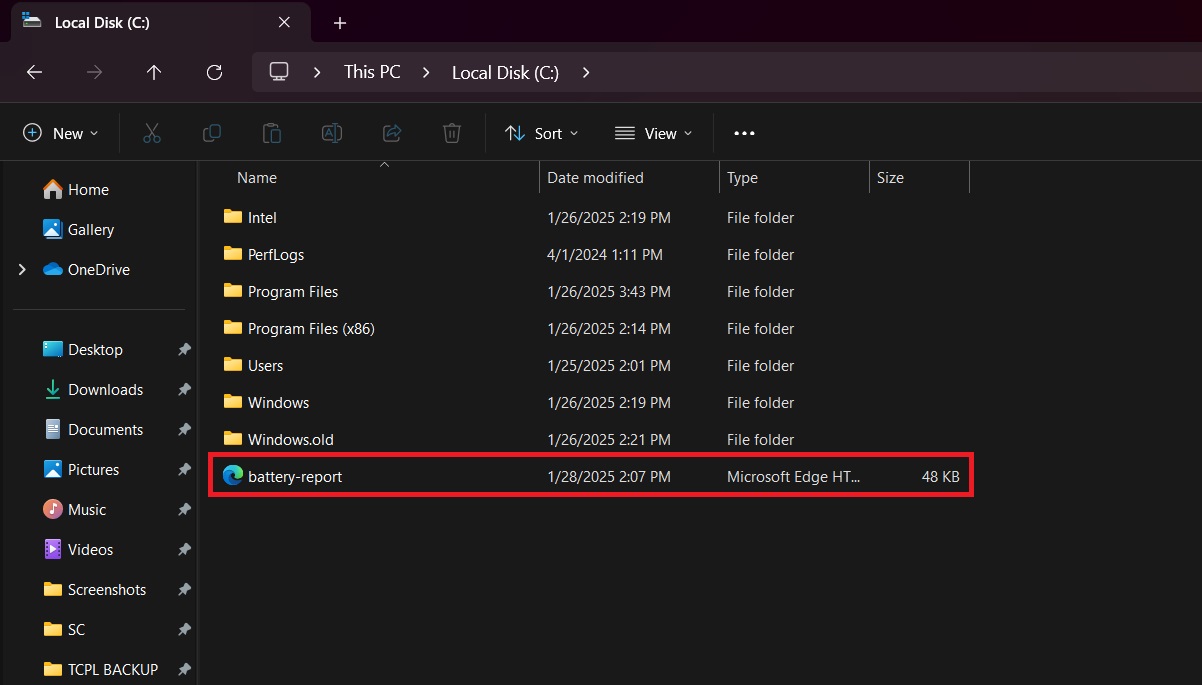This screenshot has height=685, width=1202.
Task: Expand OneDrive in the sidebar
Action: click(22, 269)
